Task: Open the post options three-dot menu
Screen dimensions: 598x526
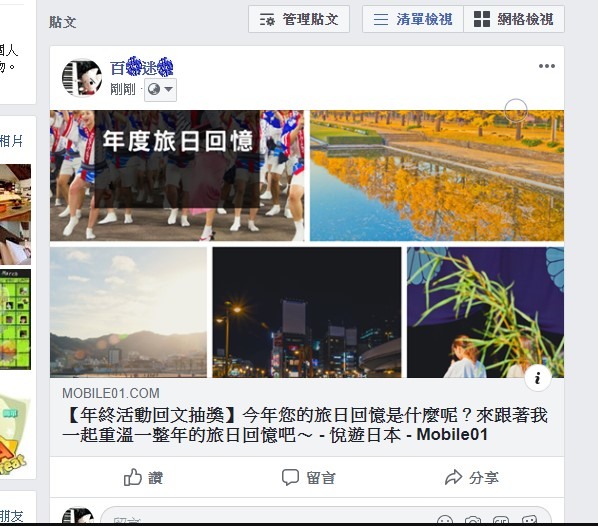Action: (547, 66)
